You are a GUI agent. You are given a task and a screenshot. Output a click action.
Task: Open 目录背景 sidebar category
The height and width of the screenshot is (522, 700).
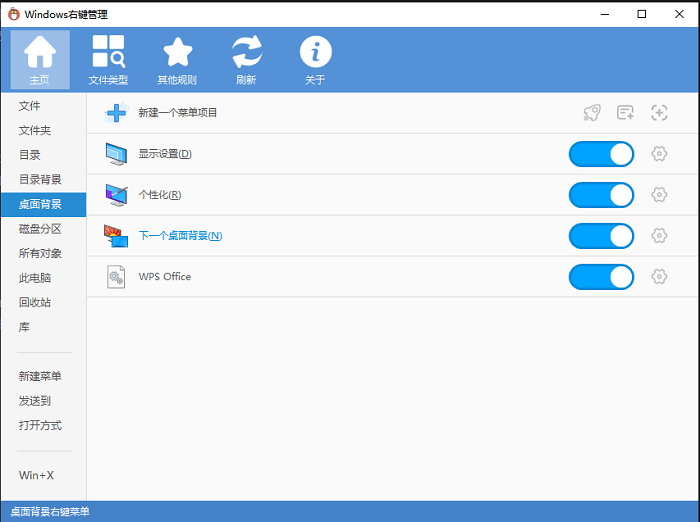click(x=43, y=180)
